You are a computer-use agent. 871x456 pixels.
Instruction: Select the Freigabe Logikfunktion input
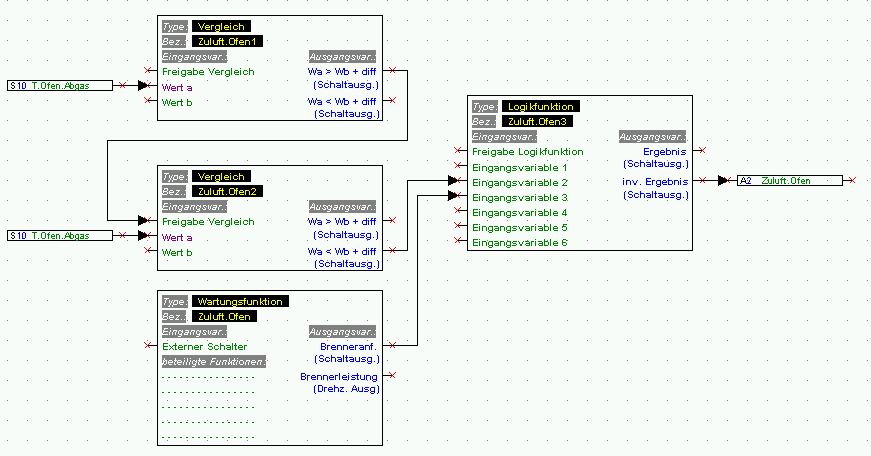pyautogui.click(x=528, y=152)
